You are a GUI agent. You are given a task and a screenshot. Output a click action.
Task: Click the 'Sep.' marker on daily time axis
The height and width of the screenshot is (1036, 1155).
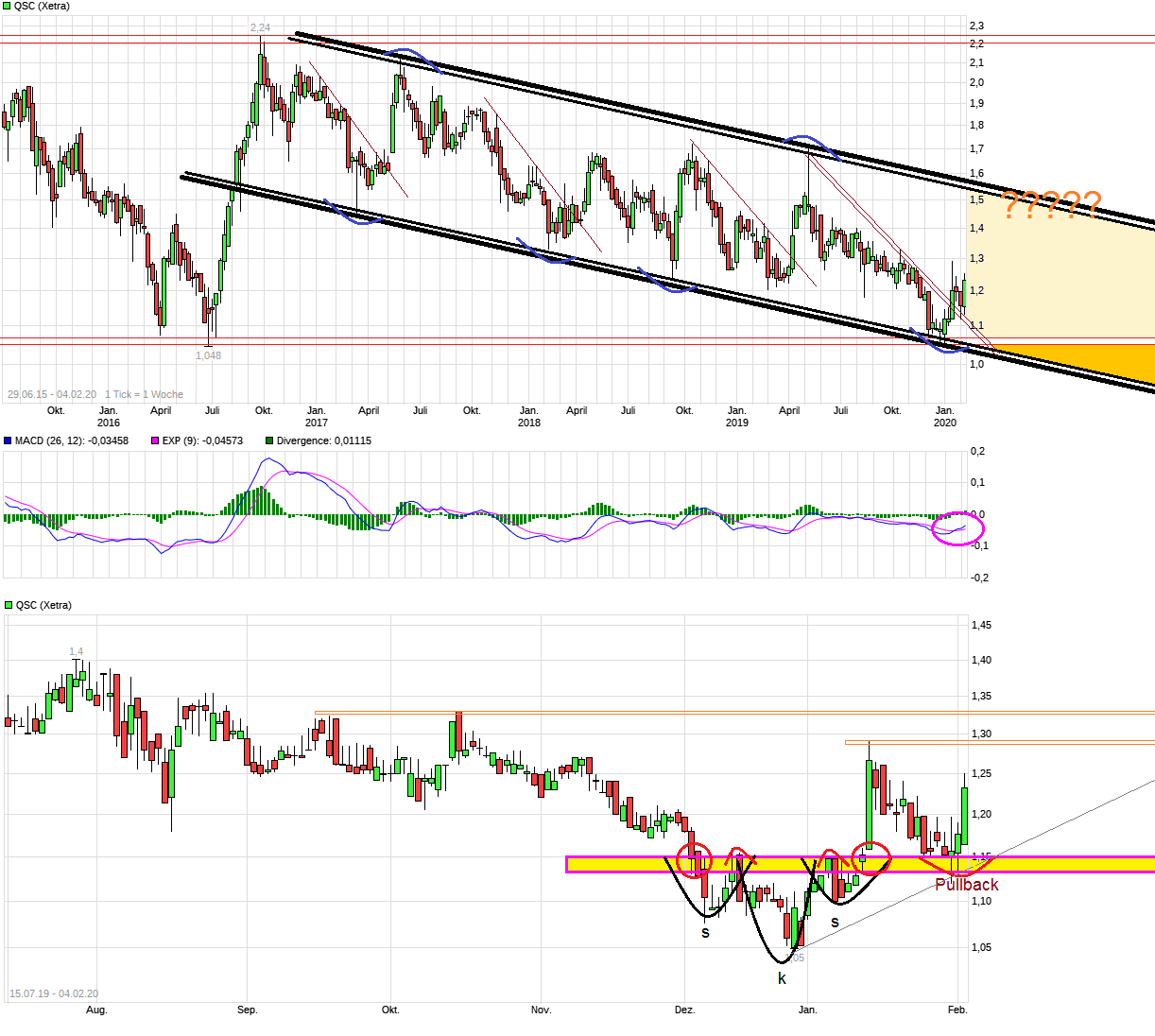coord(247,1010)
